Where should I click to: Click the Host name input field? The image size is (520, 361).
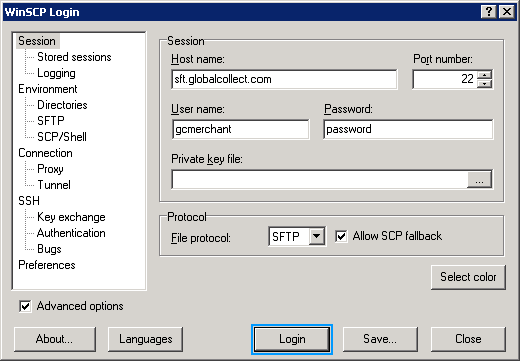coord(284,79)
